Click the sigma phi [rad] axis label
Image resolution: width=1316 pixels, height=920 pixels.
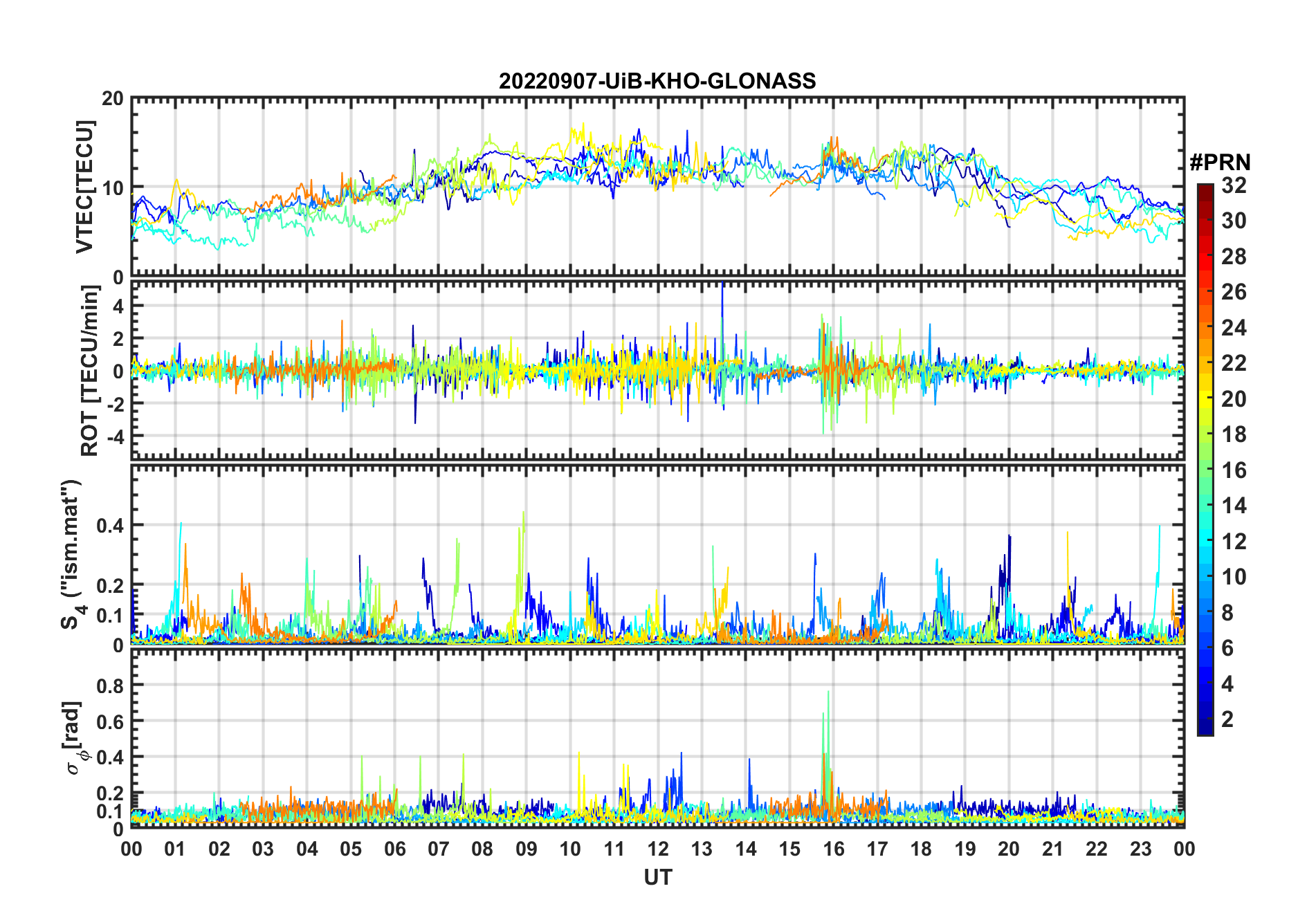[75, 738]
